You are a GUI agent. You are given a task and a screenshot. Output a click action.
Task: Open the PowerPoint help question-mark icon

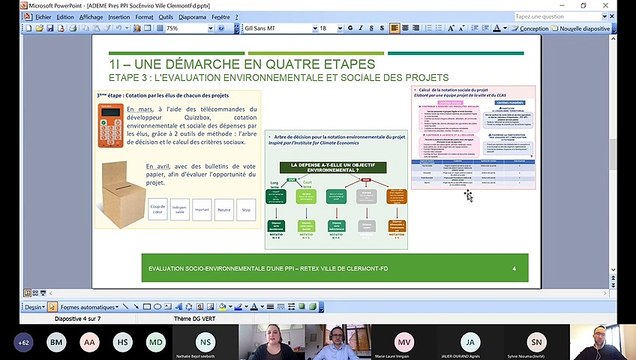[221, 28]
